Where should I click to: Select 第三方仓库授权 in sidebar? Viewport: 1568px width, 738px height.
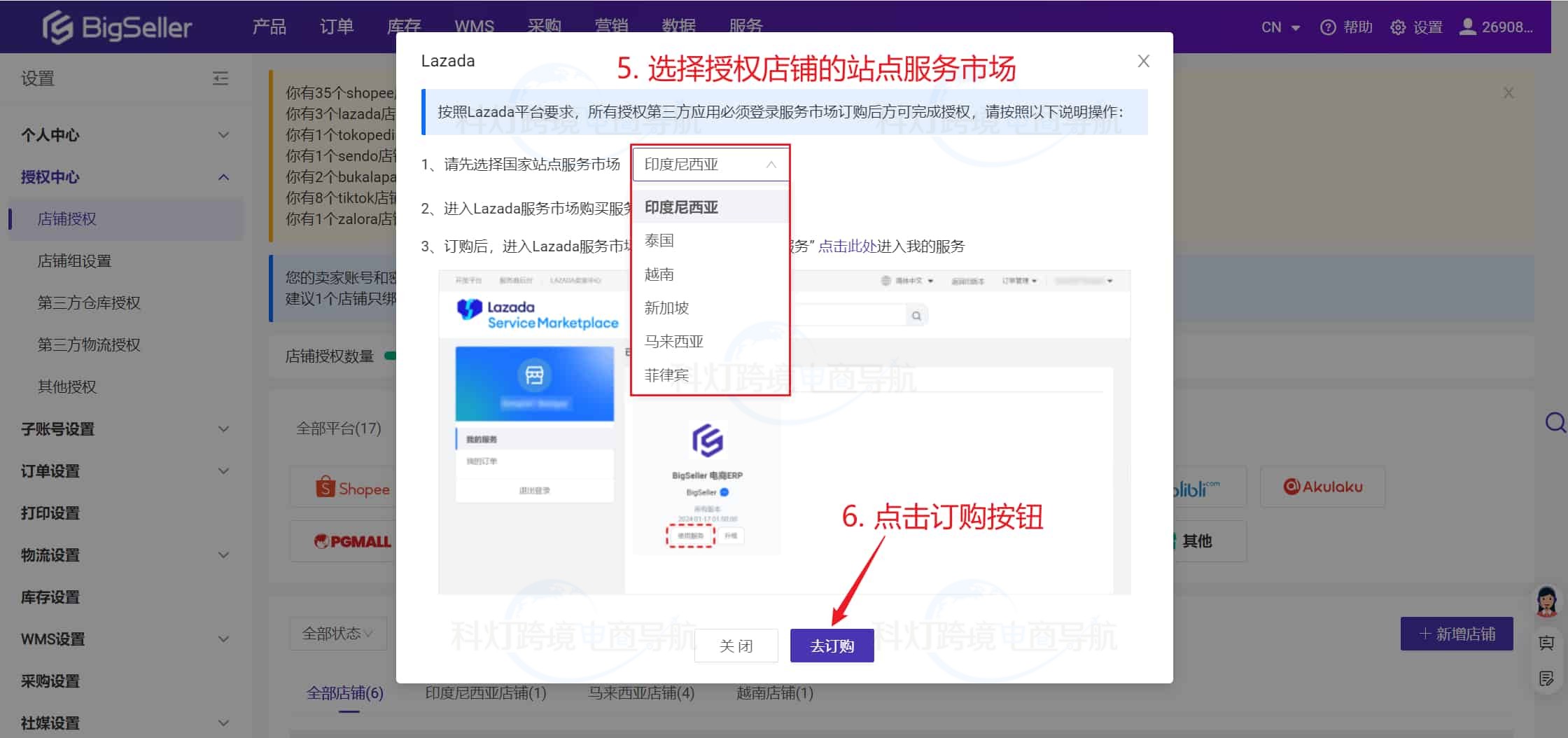tap(89, 303)
